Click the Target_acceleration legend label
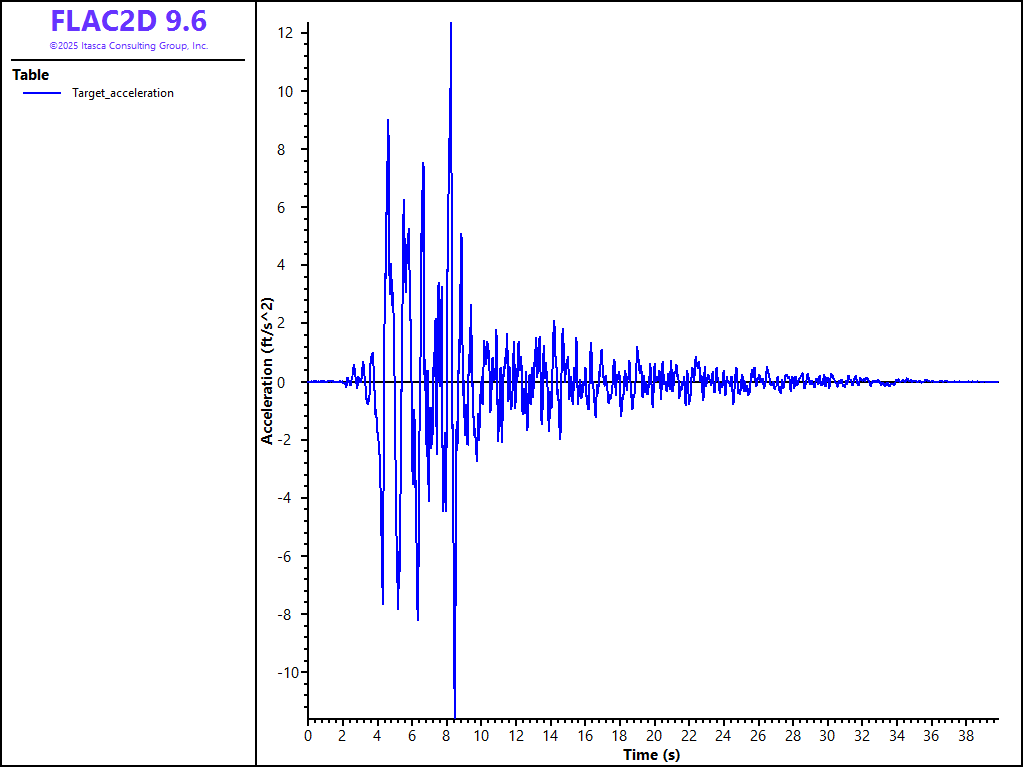 pos(123,93)
